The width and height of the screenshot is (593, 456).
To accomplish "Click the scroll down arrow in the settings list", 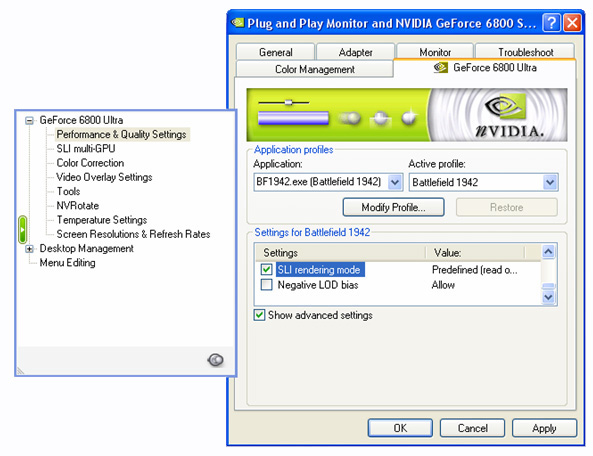I will click(x=548, y=297).
